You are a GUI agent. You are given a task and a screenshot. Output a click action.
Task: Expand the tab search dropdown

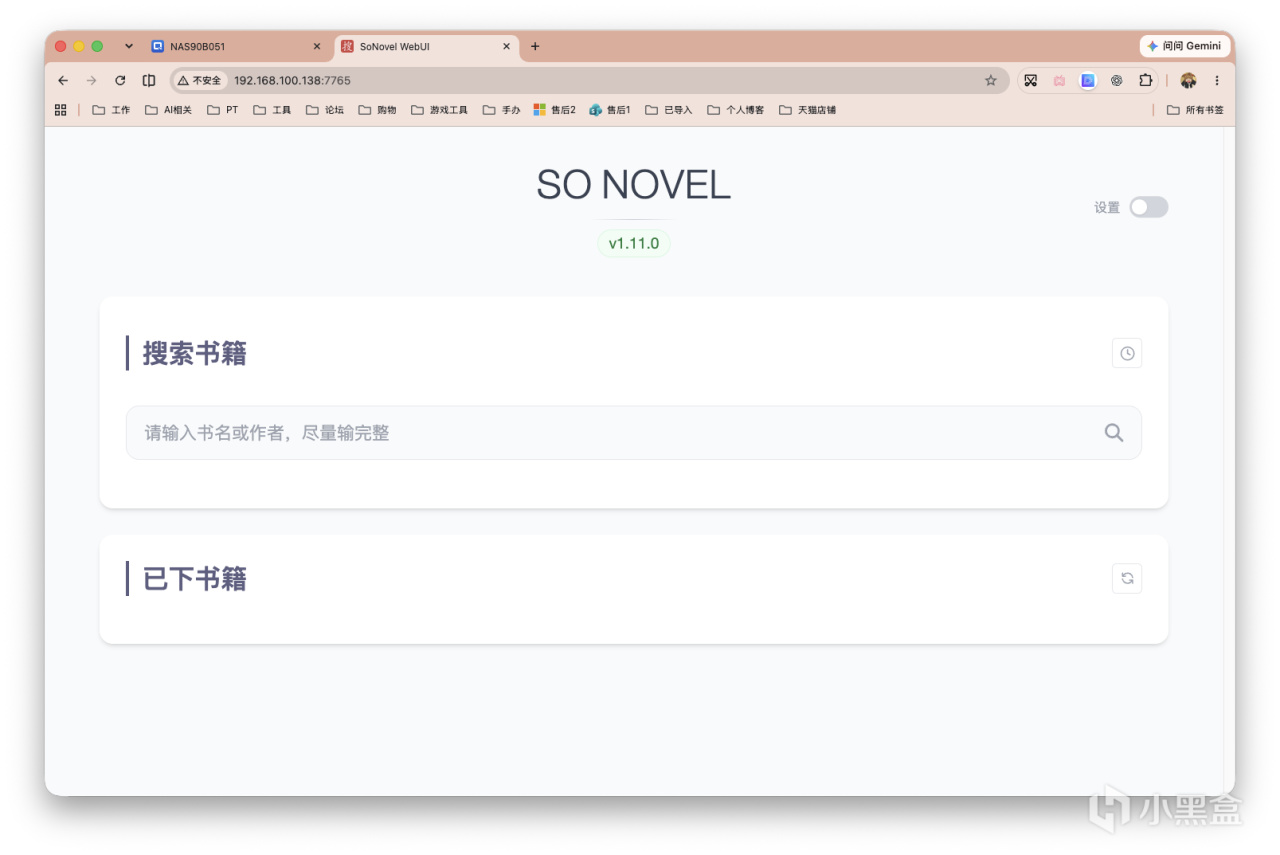(x=129, y=46)
